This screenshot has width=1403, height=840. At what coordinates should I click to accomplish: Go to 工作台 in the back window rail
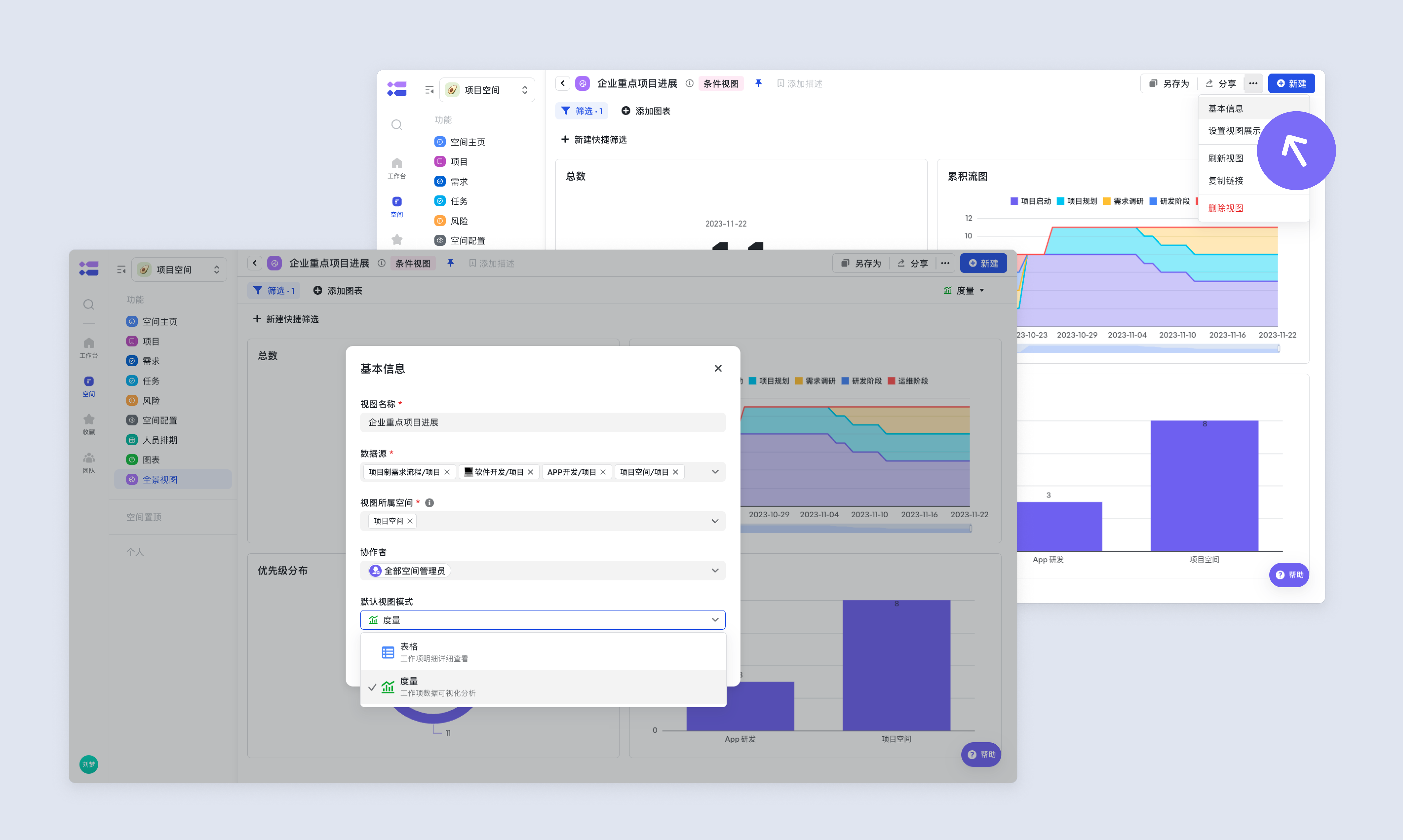(x=397, y=168)
